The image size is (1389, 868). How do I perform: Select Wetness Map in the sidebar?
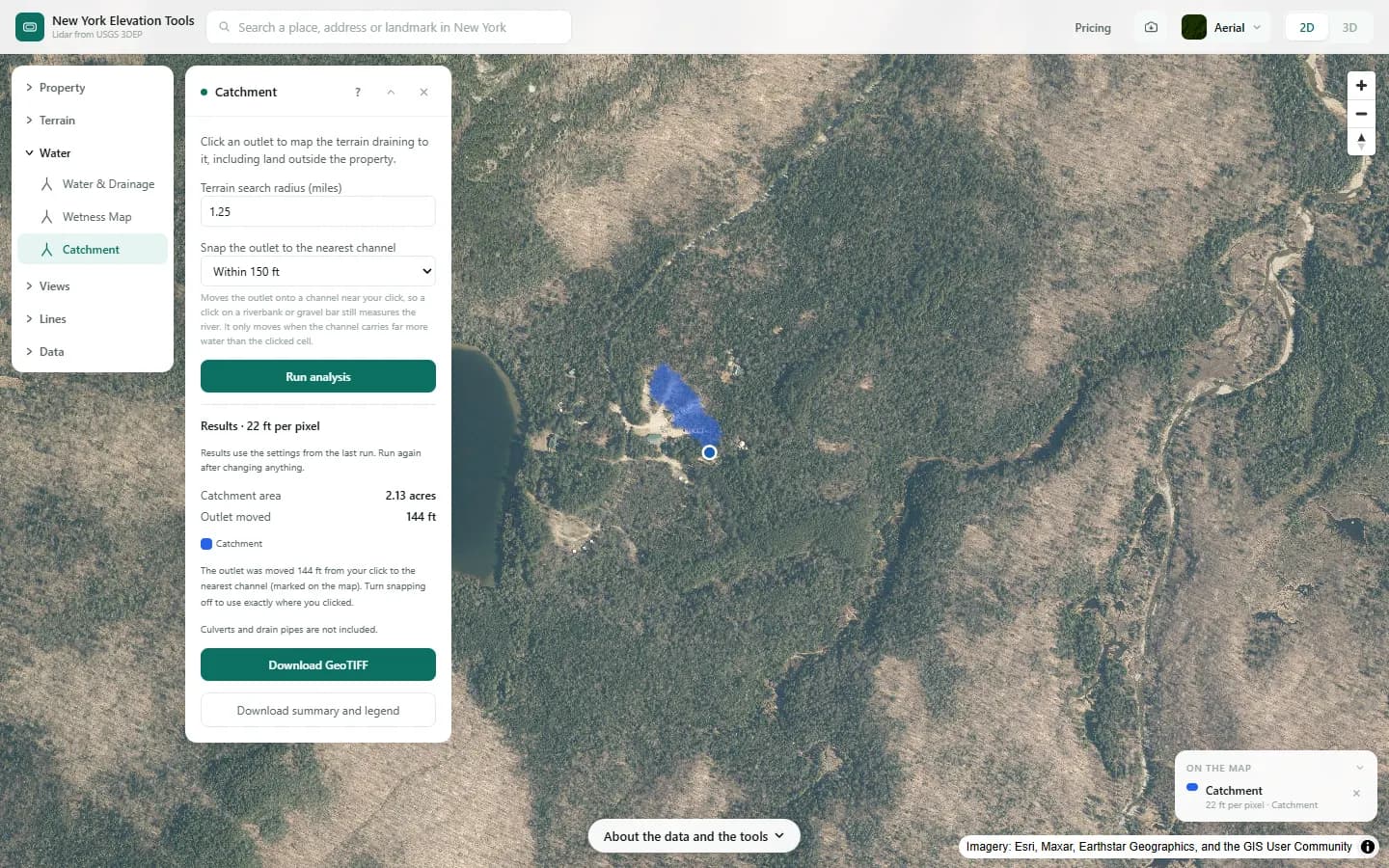point(93,217)
